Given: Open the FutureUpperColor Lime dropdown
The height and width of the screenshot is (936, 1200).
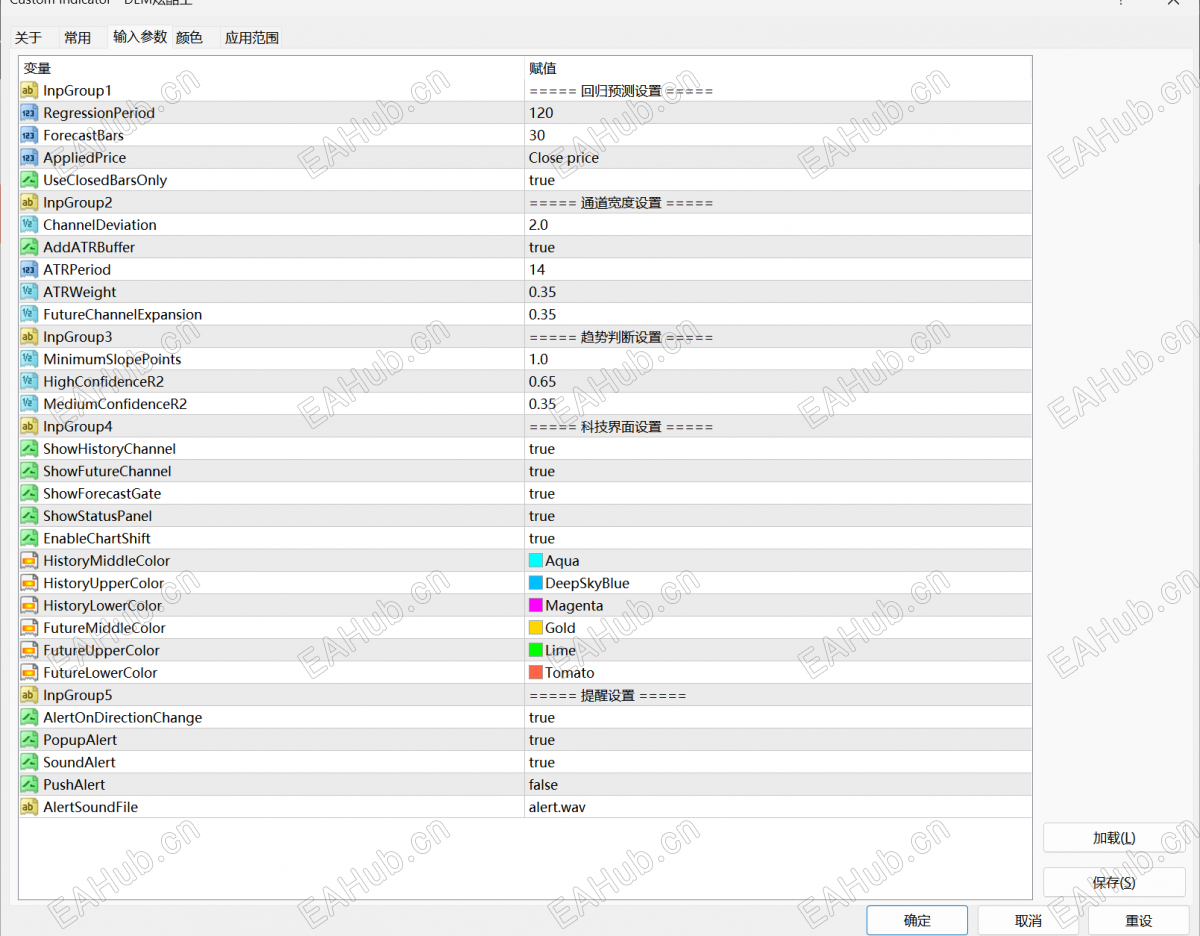Looking at the screenshot, I should pos(778,650).
